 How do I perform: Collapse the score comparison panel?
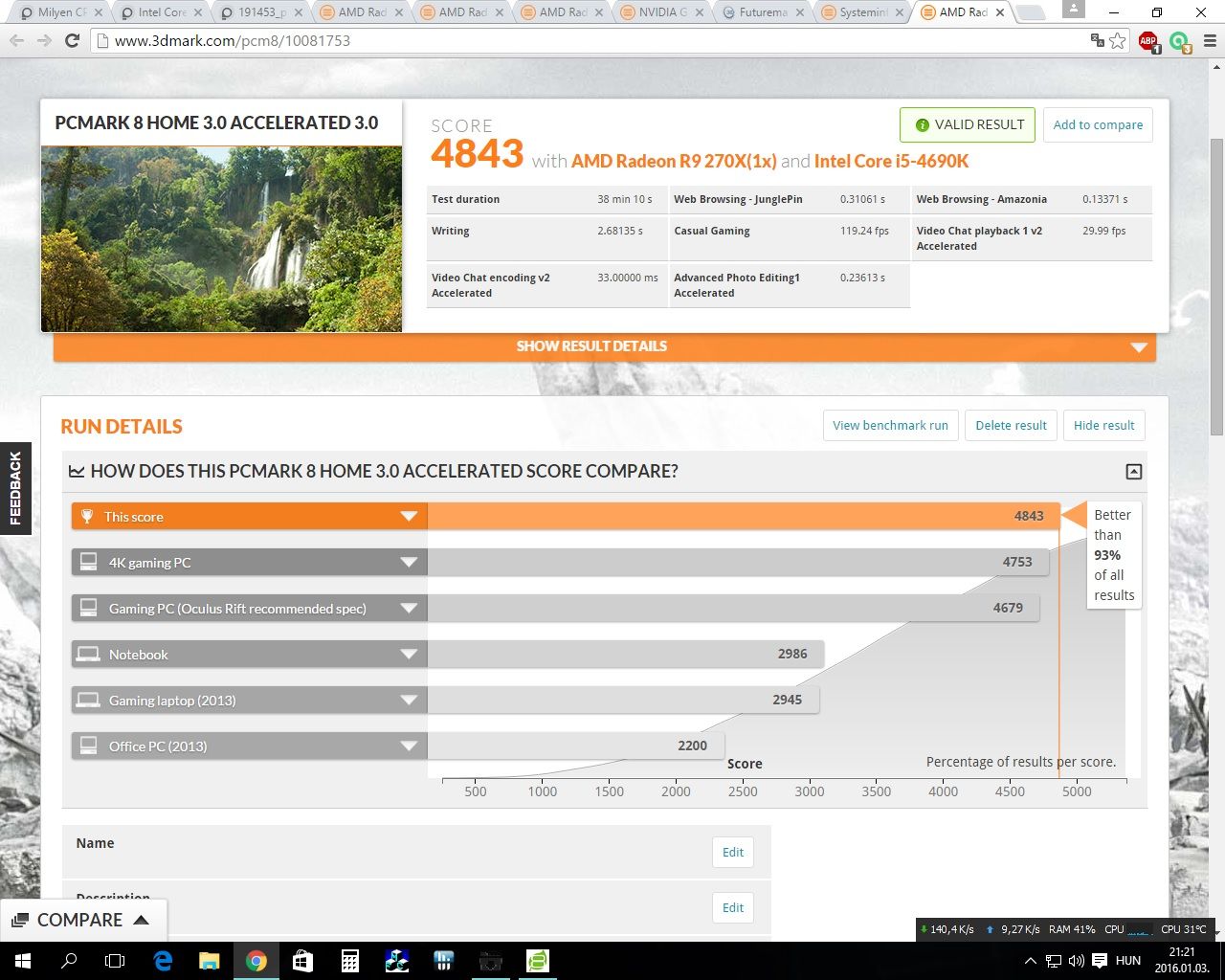(x=1133, y=471)
